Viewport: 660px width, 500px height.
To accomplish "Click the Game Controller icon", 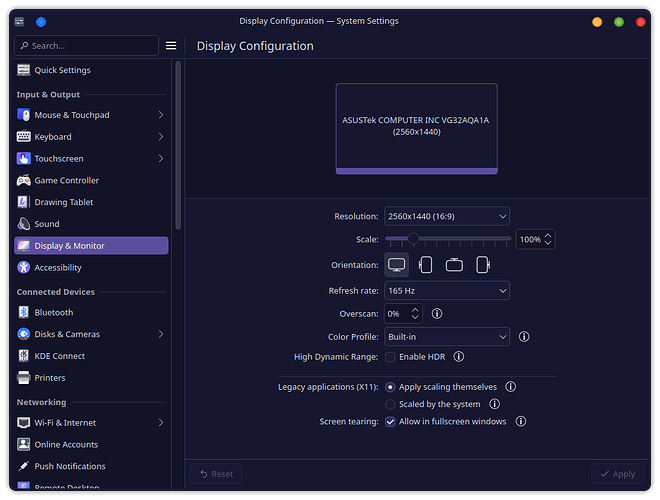I will tap(24, 181).
